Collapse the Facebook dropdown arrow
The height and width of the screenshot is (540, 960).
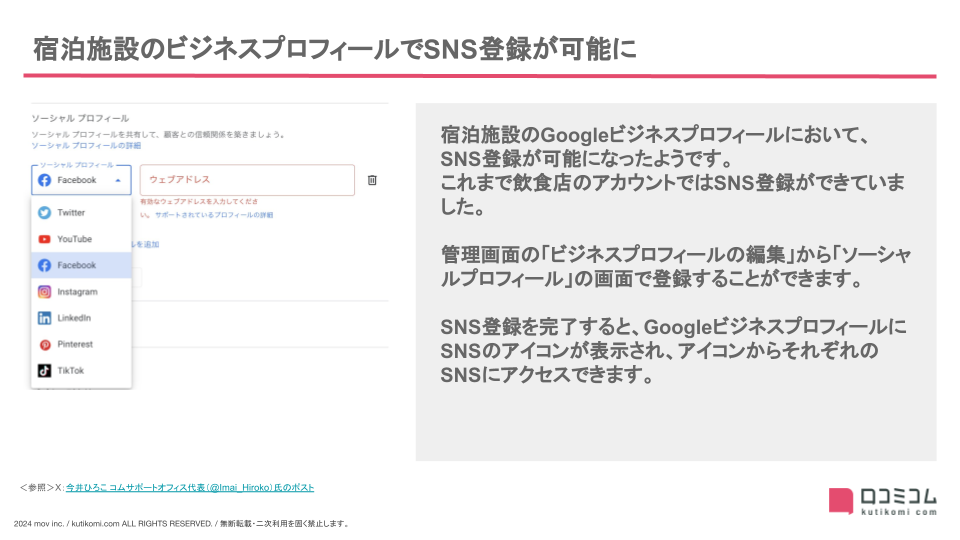[x=118, y=181]
